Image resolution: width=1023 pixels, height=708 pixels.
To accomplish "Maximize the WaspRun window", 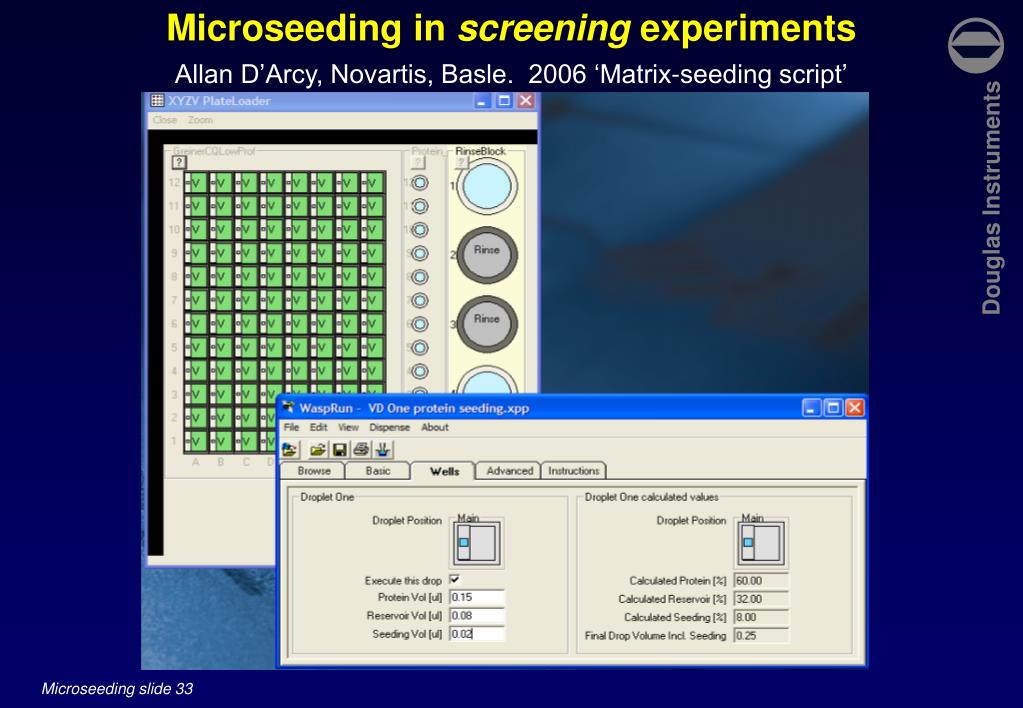I will (833, 408).
